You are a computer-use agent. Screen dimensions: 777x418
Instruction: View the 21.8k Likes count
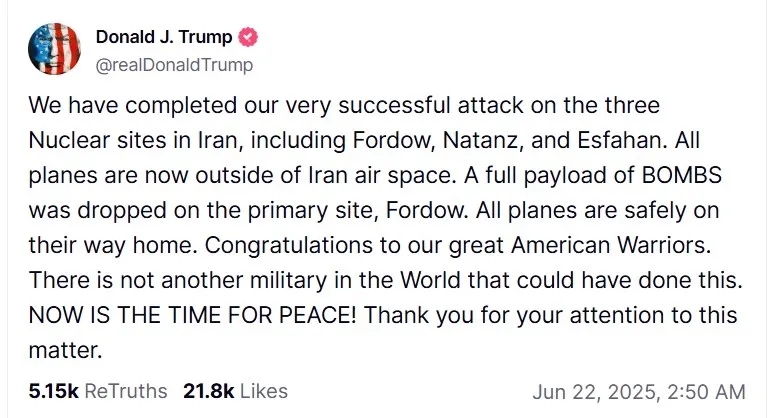[208, 390]
